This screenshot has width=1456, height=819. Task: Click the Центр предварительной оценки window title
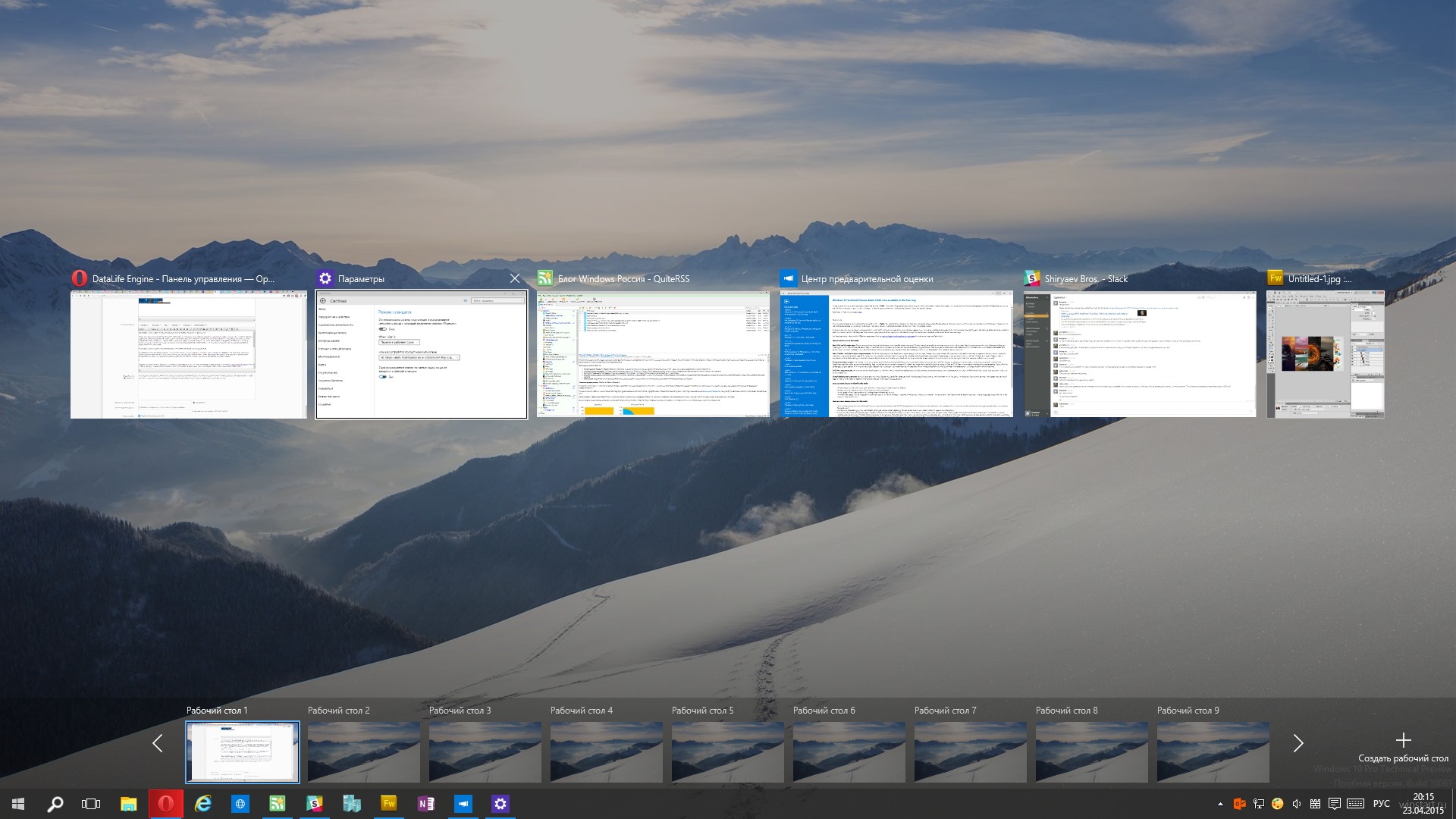click(867, 279)
